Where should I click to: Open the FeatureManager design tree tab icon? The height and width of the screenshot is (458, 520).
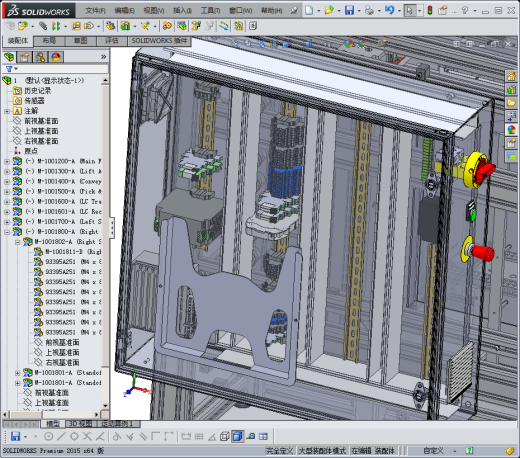click(x=9, y=57)
